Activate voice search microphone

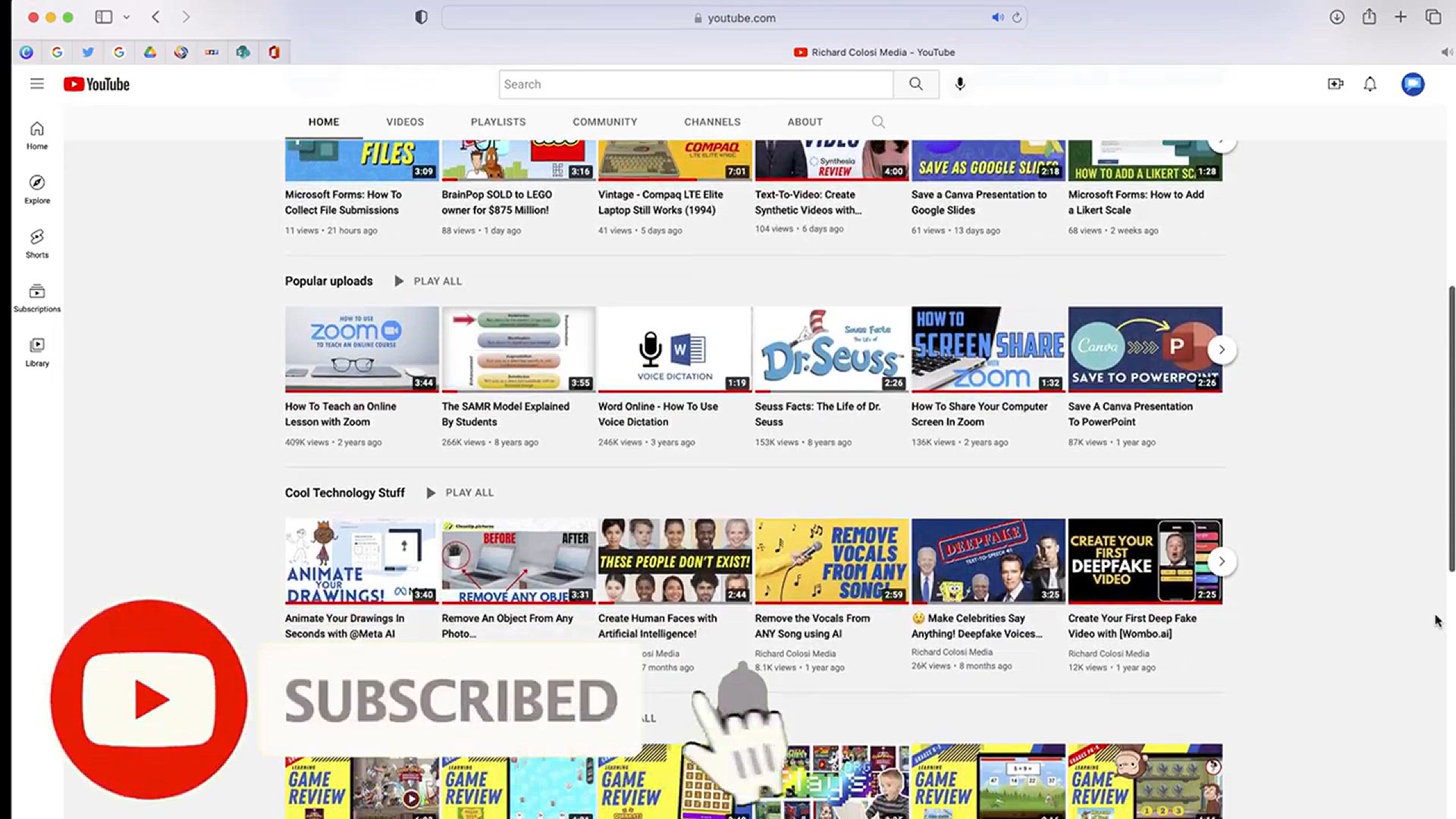pos(960,84)
